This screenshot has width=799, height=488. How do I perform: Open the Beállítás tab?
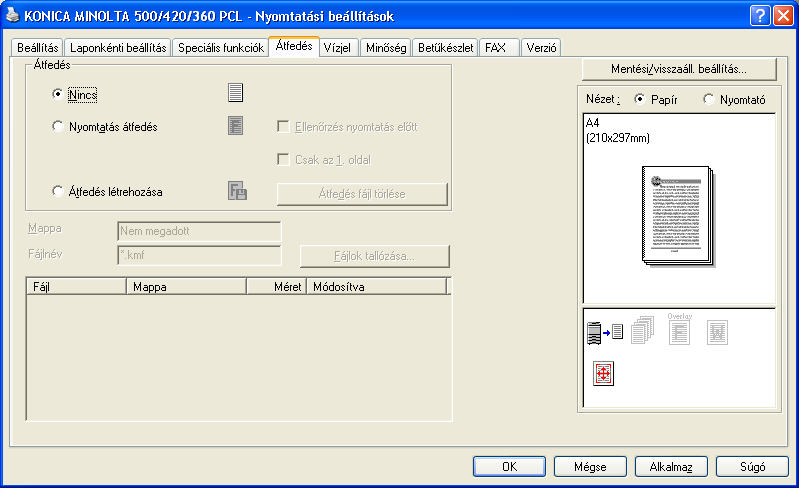point(37,48)
